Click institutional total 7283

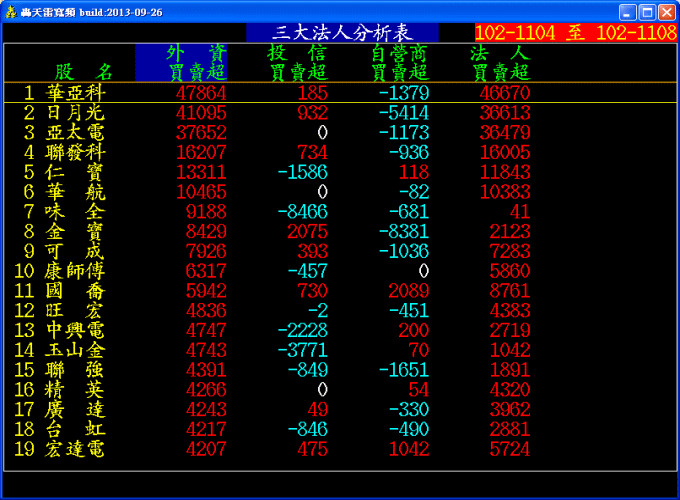coord(510,252)
